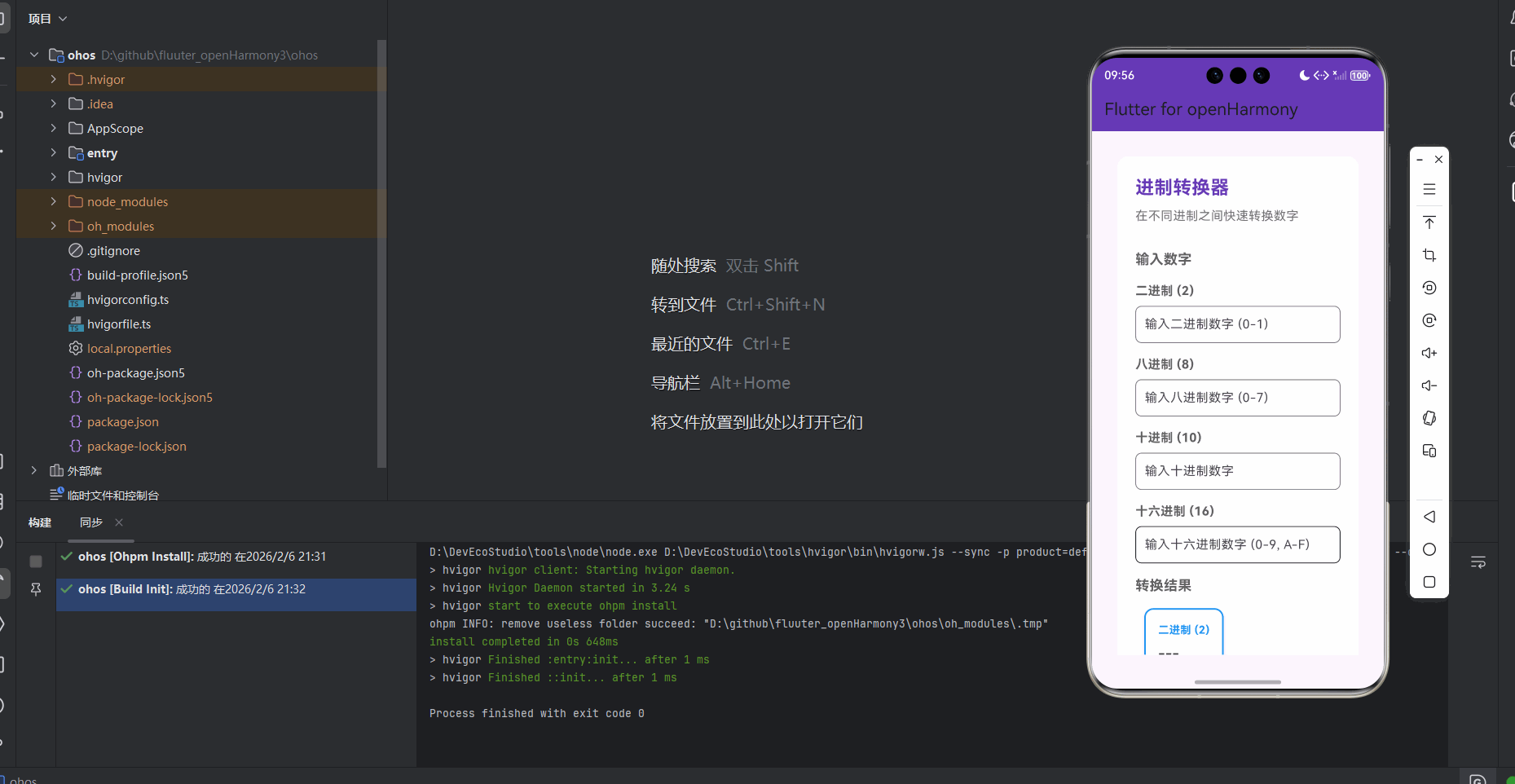Screen dimensions: 1515x784
Task: Focus the hexadecimal (0-9, A-F) input field
Action: (1237, 544)
